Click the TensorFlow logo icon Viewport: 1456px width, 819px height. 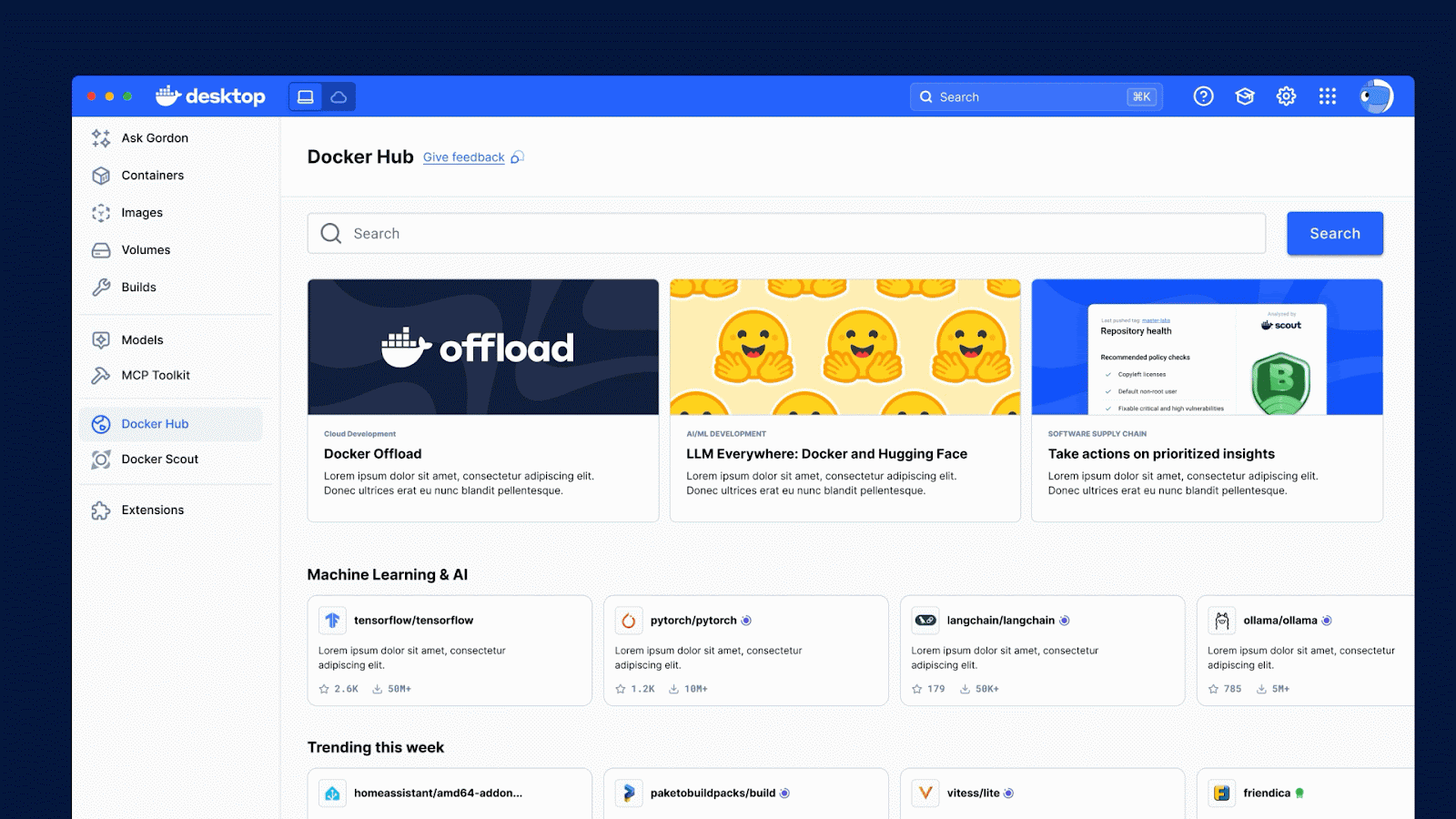(332, 621)
